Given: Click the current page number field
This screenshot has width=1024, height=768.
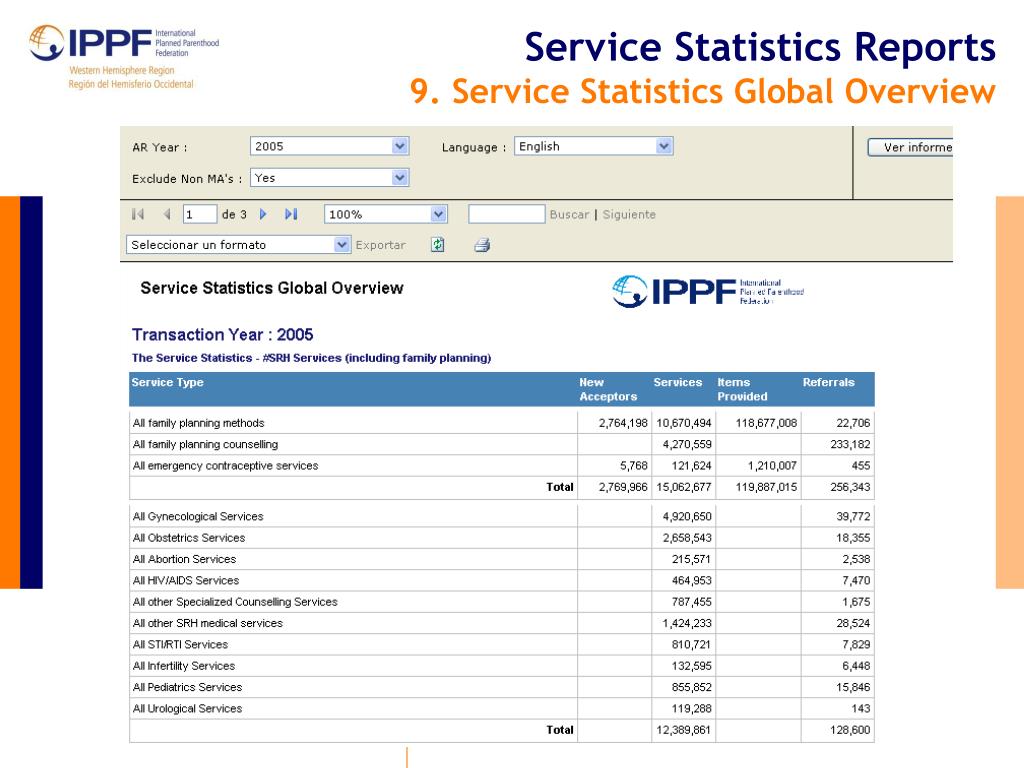Looking at the screenshot, I should click(199, 214).
